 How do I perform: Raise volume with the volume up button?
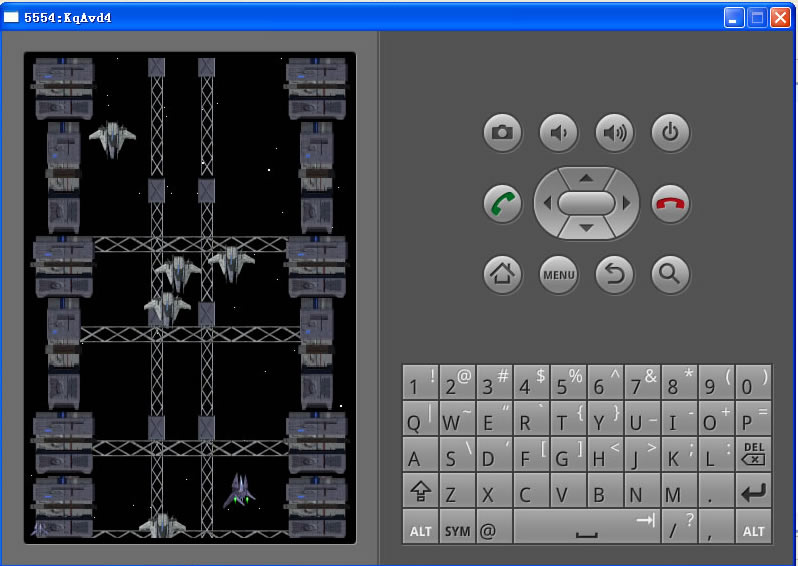615,132
